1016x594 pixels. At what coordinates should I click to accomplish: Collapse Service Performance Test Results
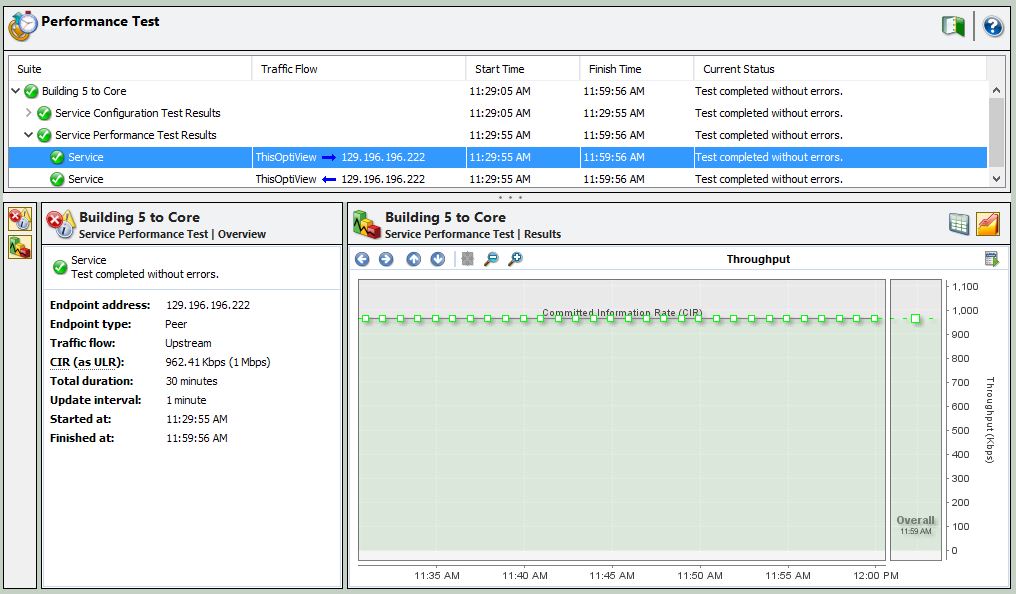point(29,135)
